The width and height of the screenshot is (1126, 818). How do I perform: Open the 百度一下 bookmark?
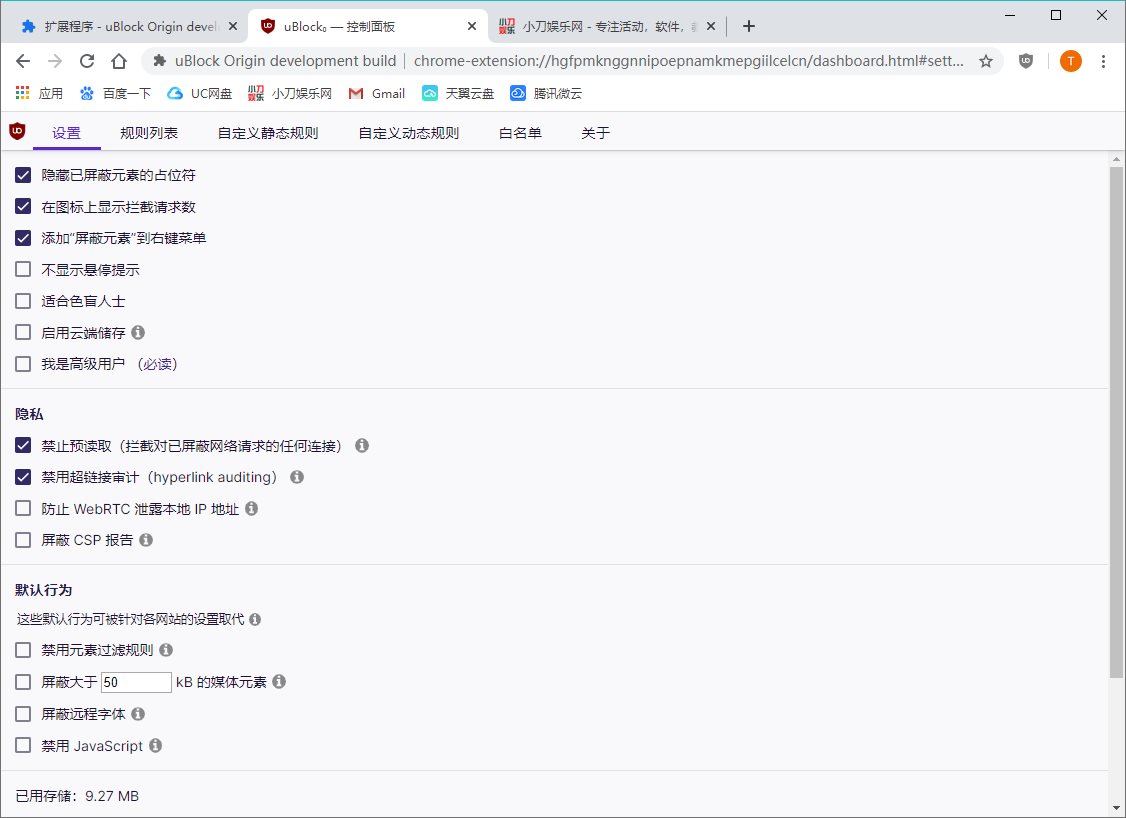[115, 93]
